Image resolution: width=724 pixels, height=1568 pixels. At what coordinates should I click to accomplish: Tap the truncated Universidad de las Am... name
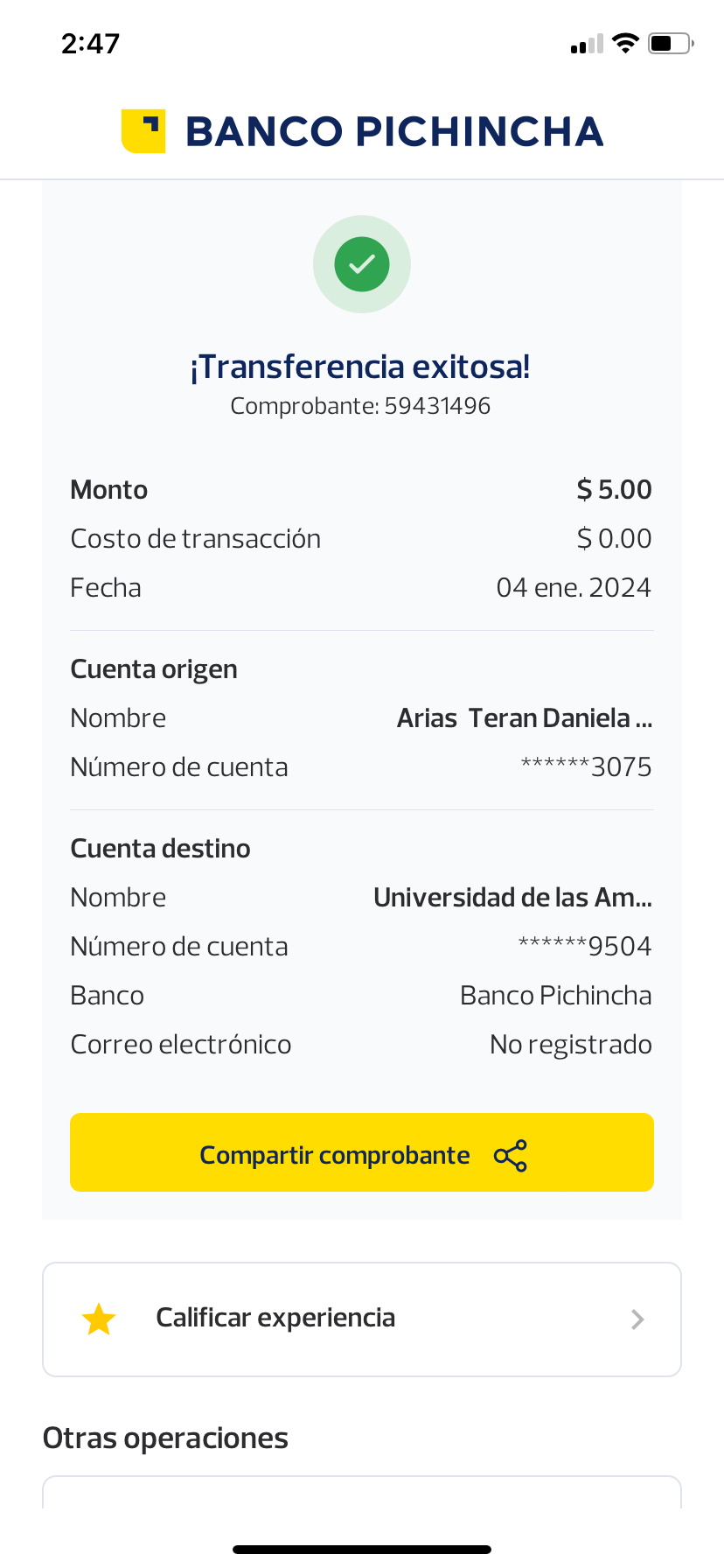pos(512,898)
